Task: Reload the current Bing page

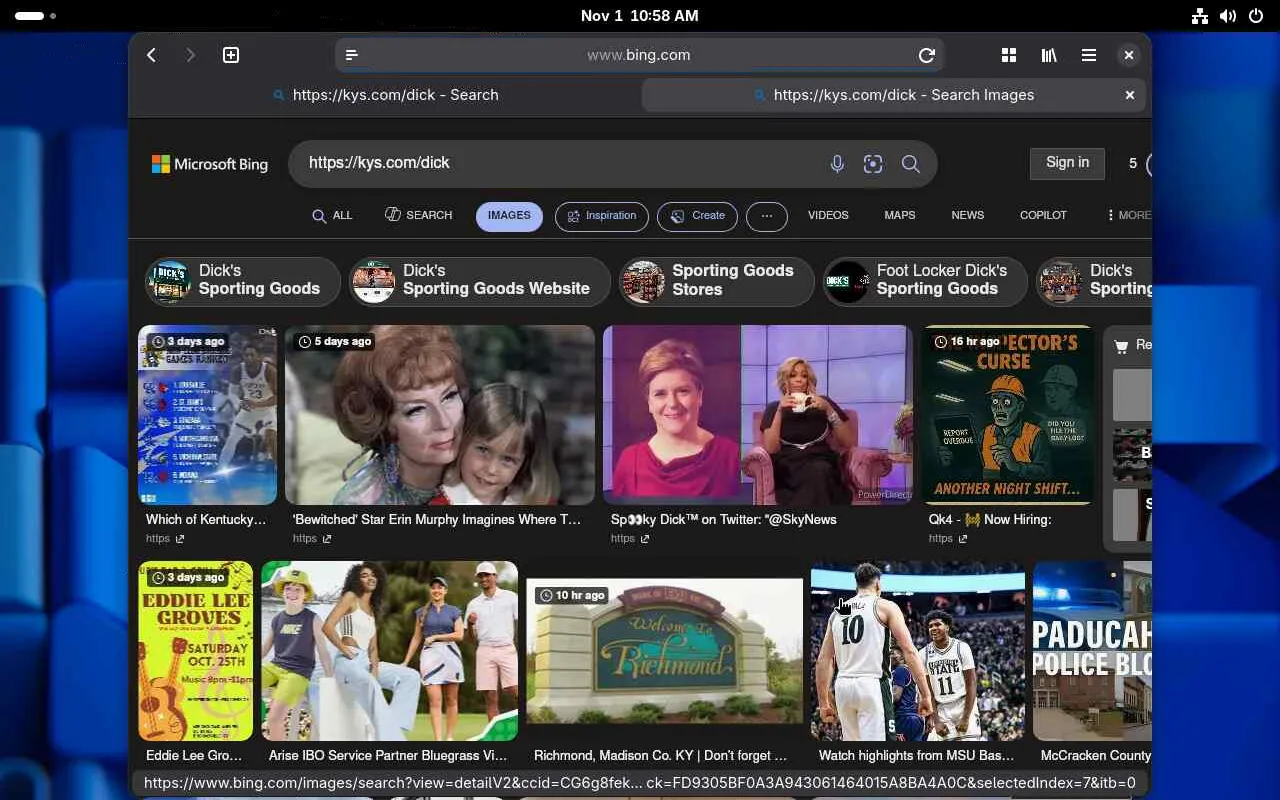Action: [x=927, y=55]
